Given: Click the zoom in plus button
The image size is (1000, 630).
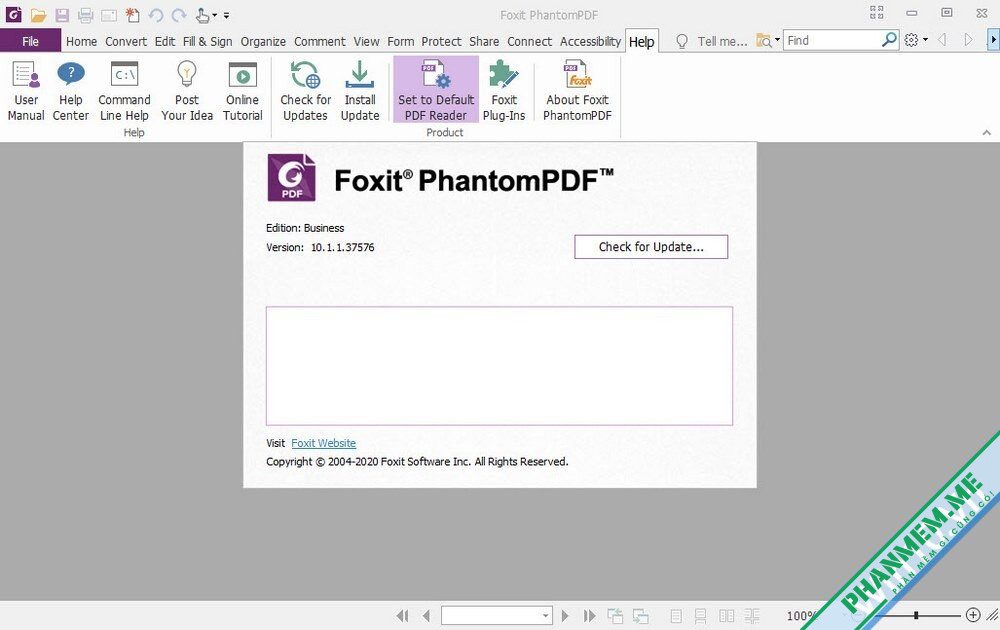Looking at the screenshot, I should tap(973, 615).
